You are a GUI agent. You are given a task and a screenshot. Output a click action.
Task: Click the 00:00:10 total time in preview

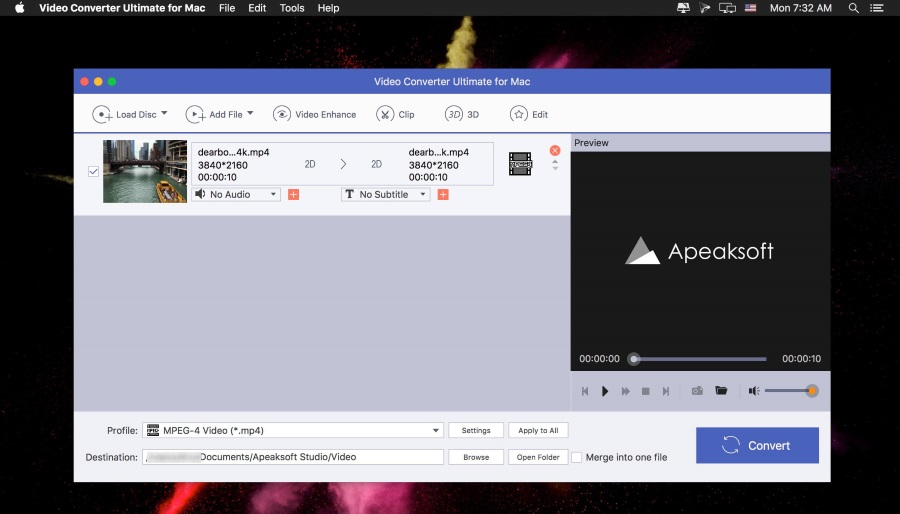801,359
